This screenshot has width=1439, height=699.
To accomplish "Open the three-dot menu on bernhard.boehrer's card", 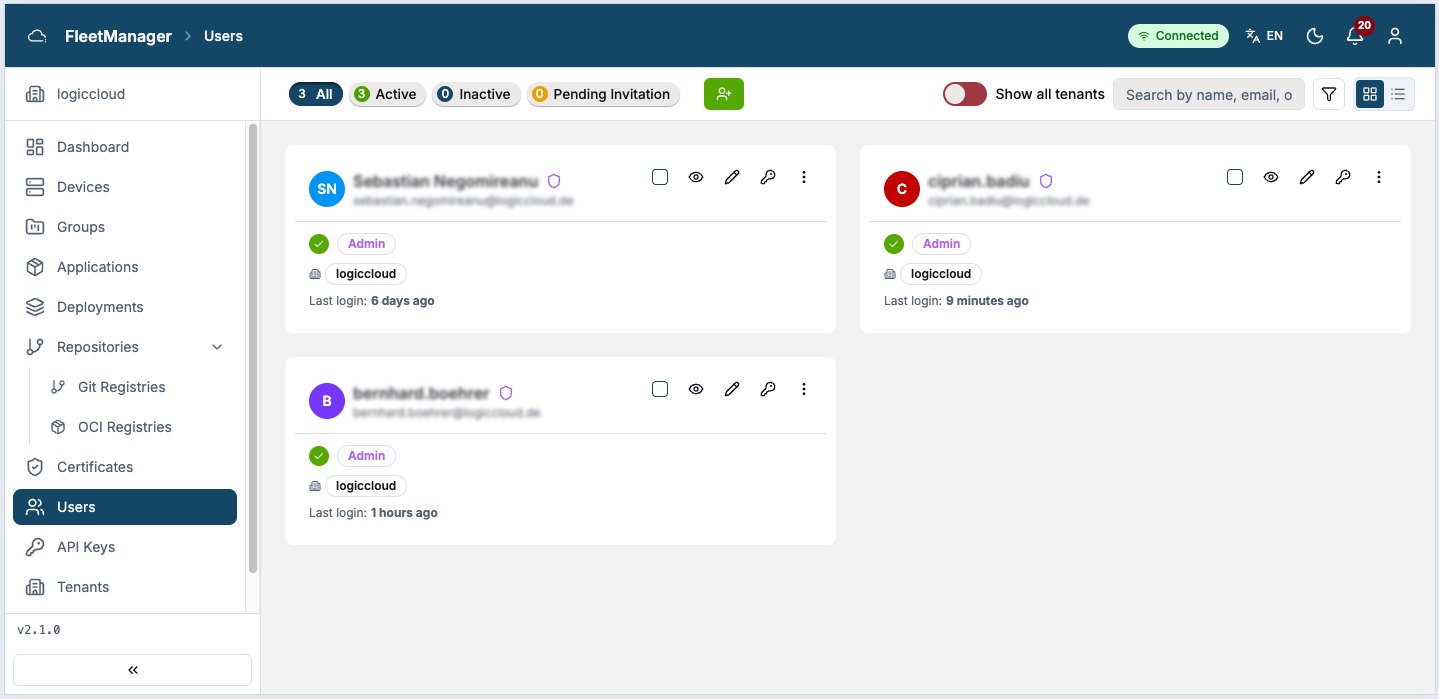I will (804, 389).
